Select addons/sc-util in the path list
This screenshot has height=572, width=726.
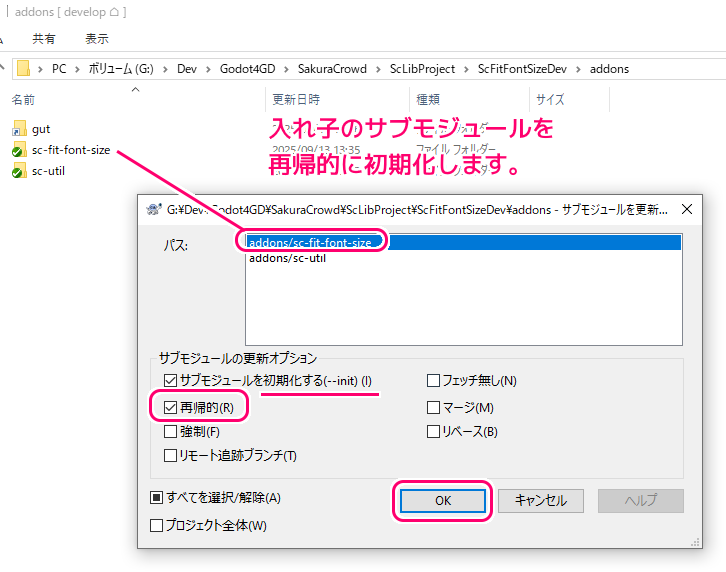pyautogui.click(x=287, y=258)
